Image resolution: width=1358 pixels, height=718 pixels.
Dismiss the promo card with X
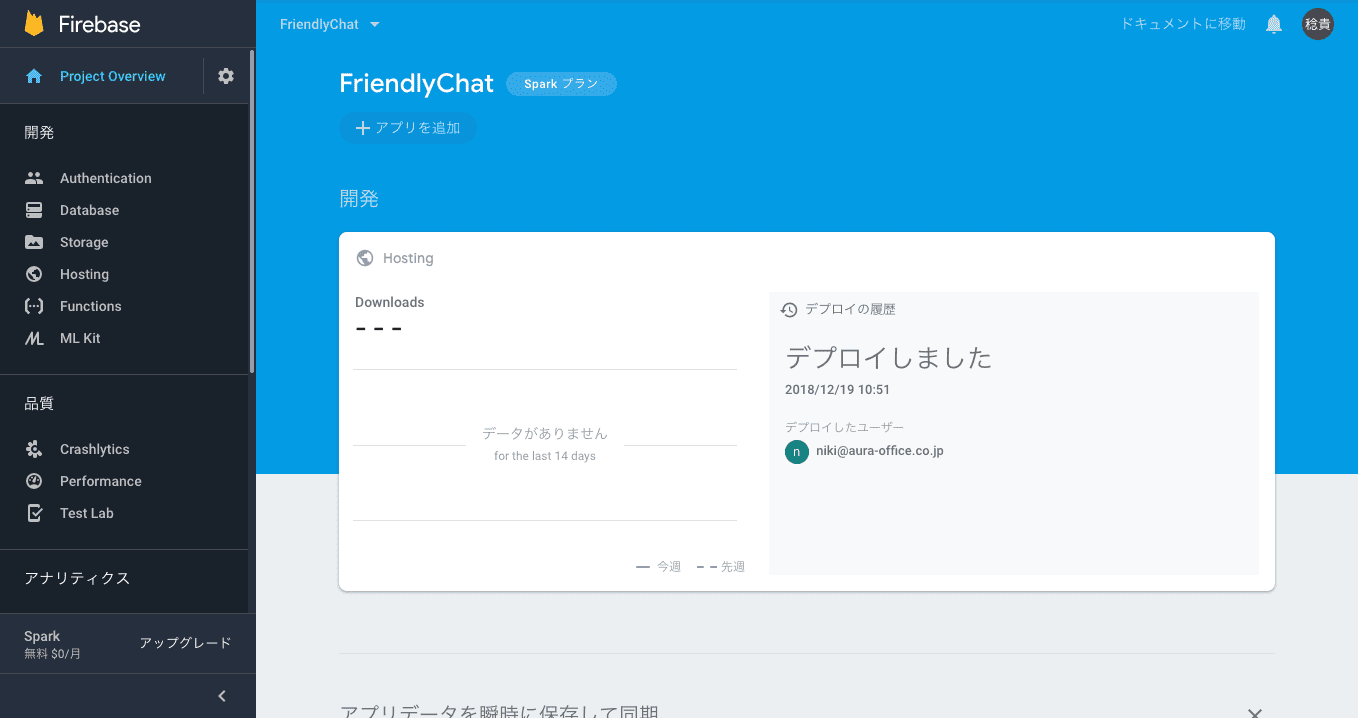(x=1254, y=711)
